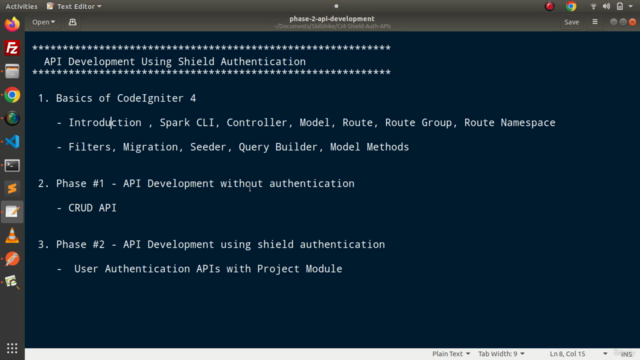
Task: Click the Chrome tray icon in the top bar
Action: (571, 6)
